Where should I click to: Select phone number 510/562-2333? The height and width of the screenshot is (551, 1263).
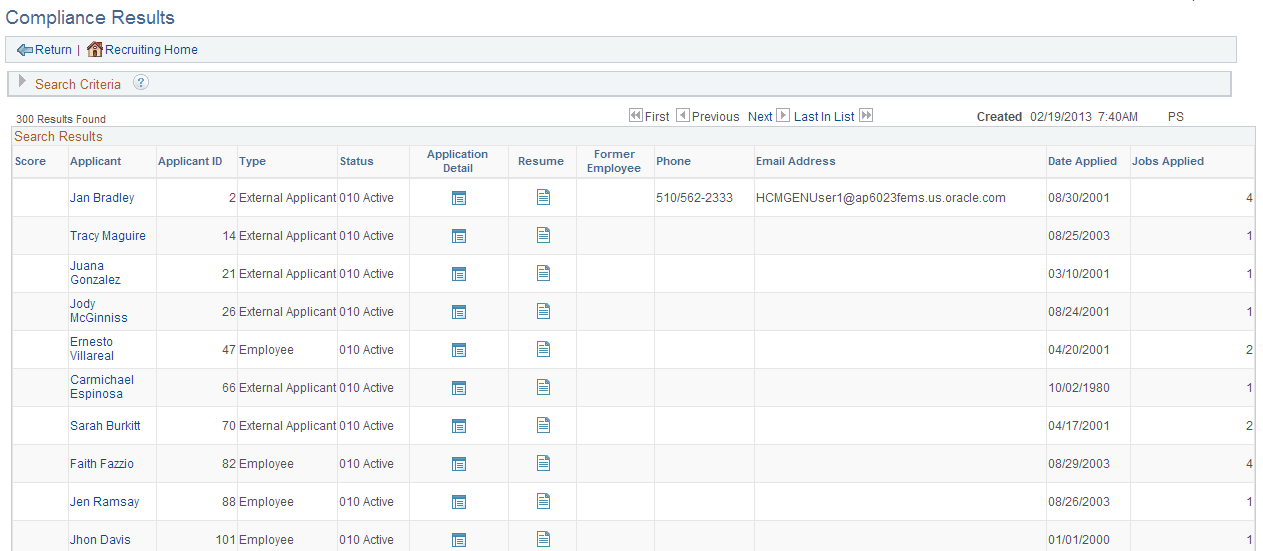(694, 198)
